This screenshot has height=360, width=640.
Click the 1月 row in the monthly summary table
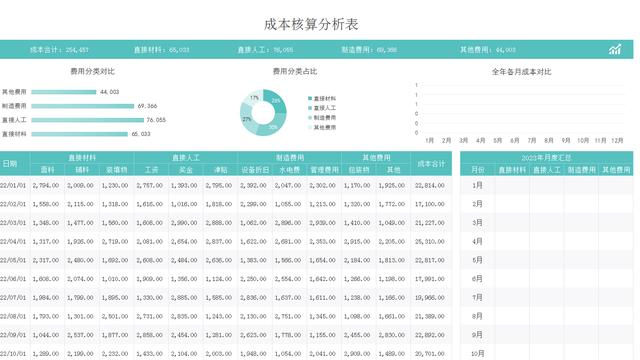tap(547, 185)
